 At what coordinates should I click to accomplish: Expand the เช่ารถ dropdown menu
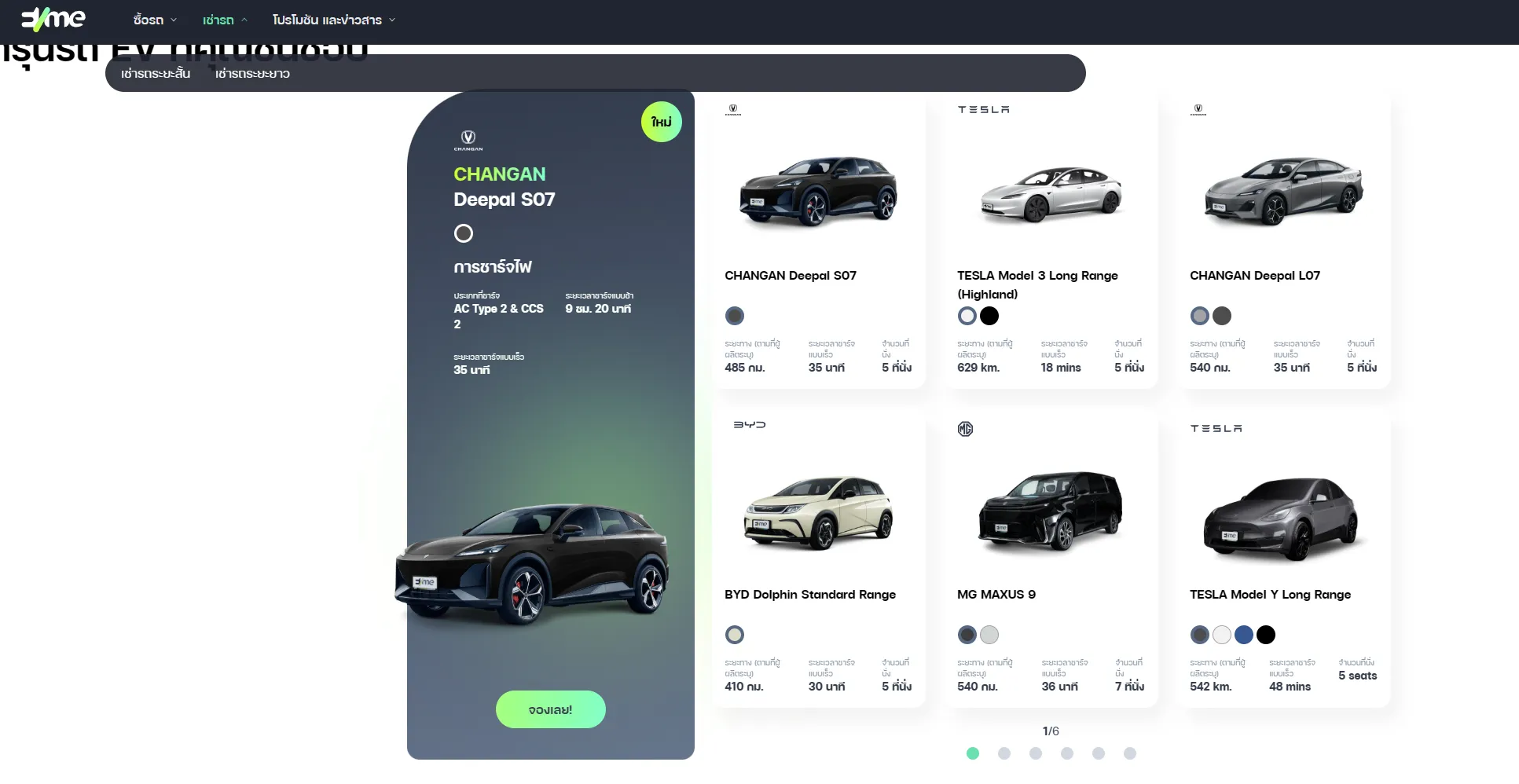225,20
